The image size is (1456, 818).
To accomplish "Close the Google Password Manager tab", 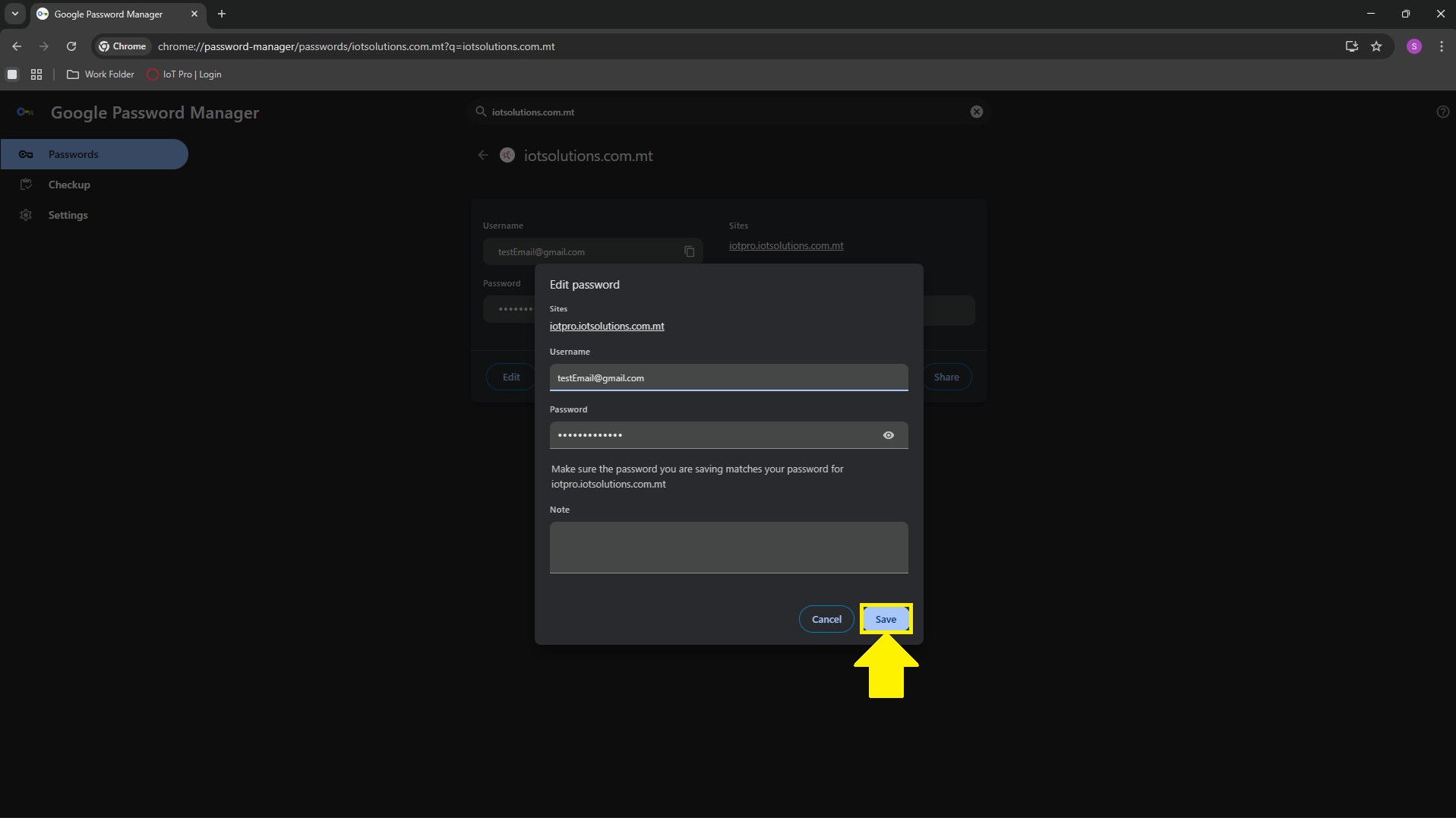I will (x=194, y=14).
